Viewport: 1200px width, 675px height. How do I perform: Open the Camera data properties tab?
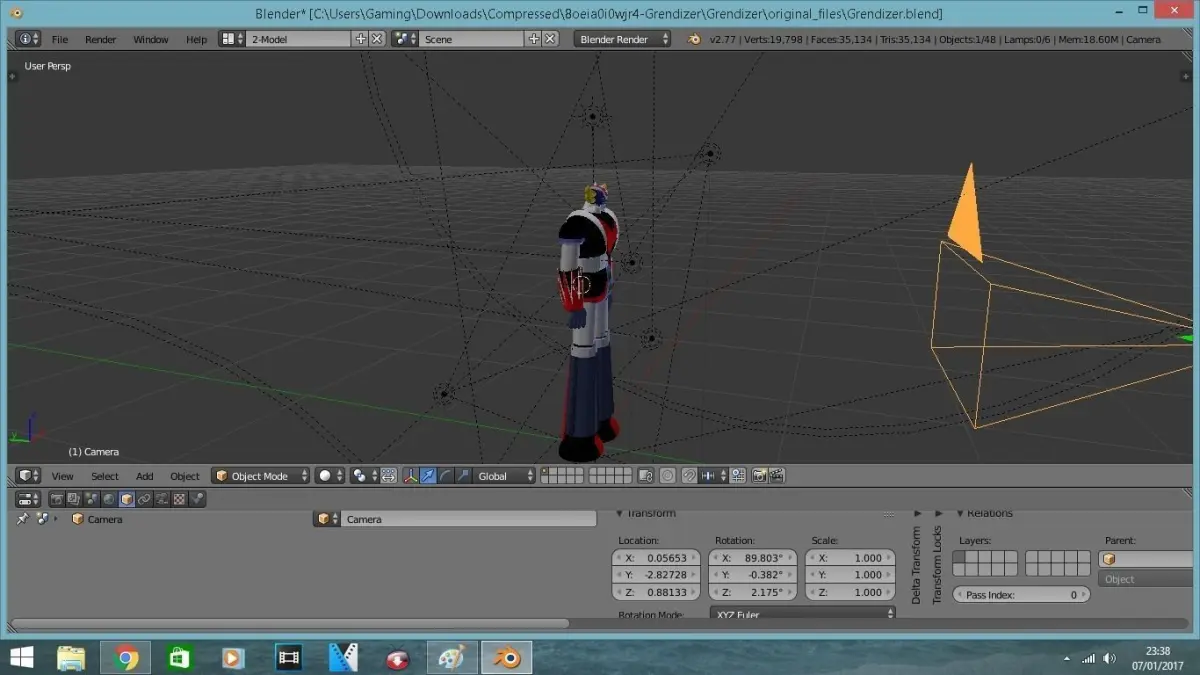tap(162, 498)
